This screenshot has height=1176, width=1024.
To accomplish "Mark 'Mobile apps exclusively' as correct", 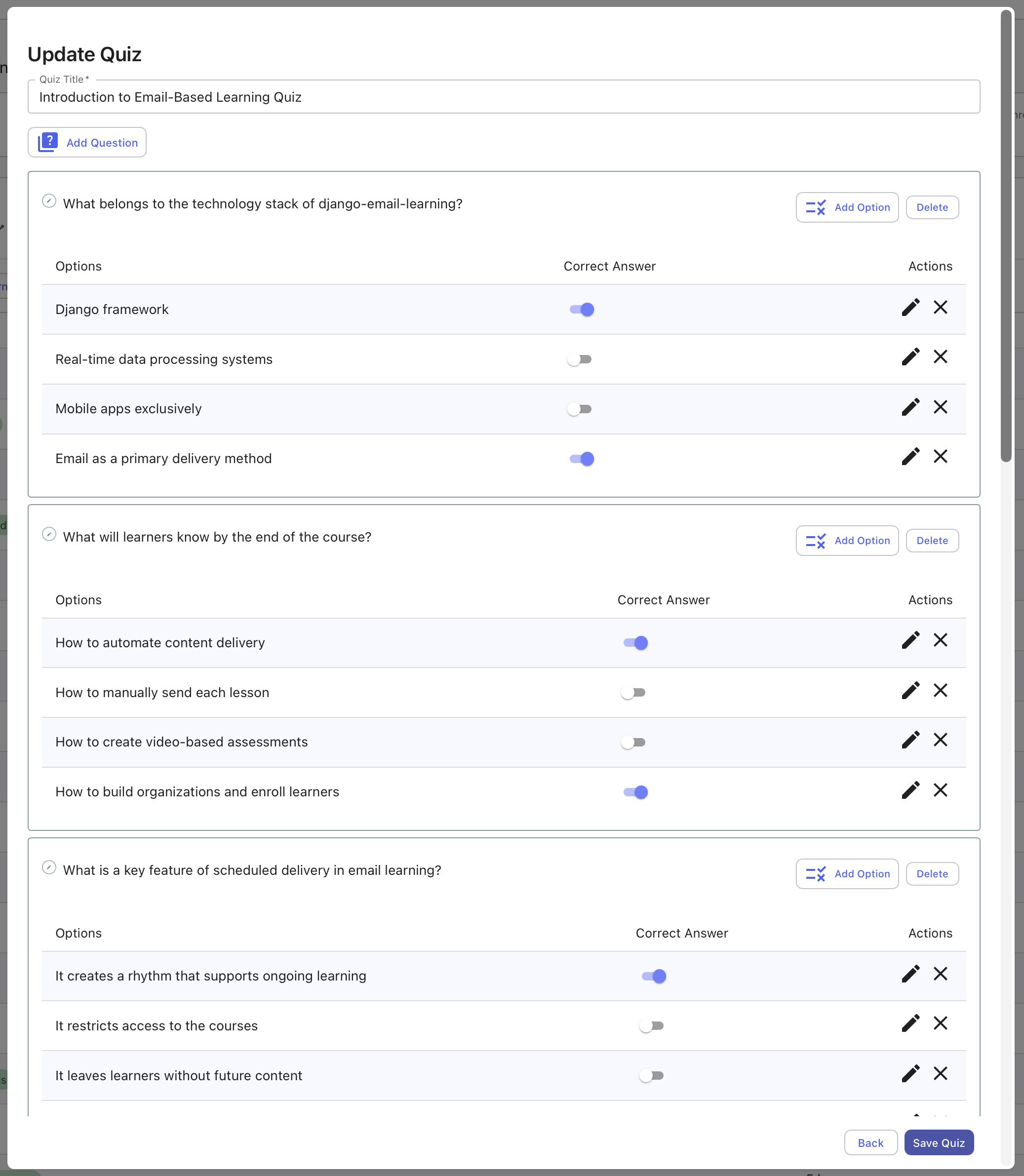I will pyautogui.click(x=580, y=409).
